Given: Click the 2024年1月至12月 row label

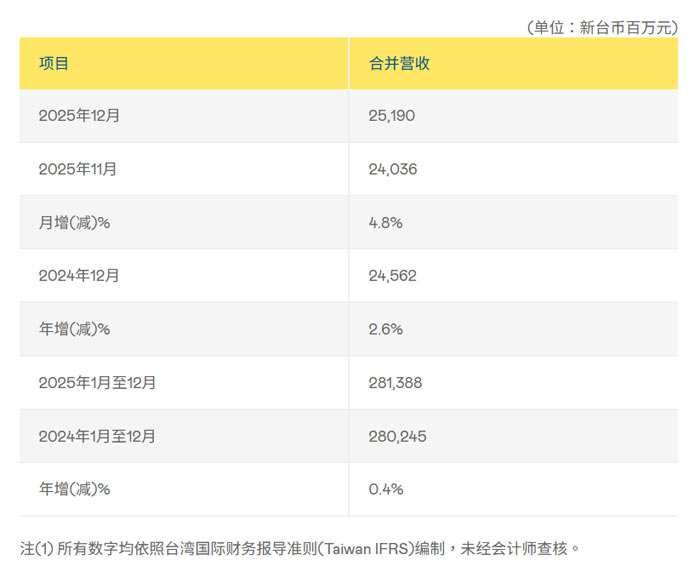Looking at the screenshot, I should (97, 436).
